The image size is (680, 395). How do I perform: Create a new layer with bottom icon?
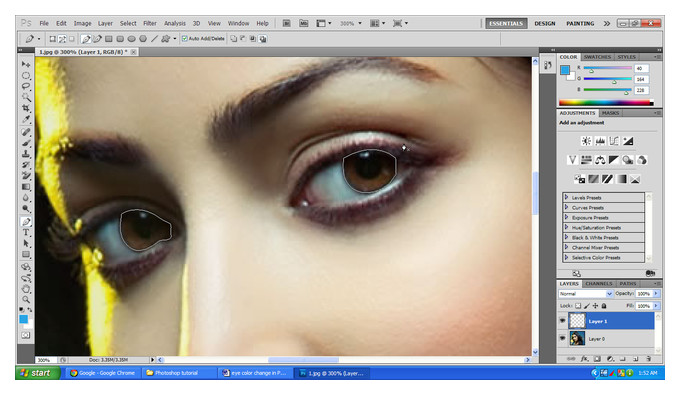pos(636,359)
